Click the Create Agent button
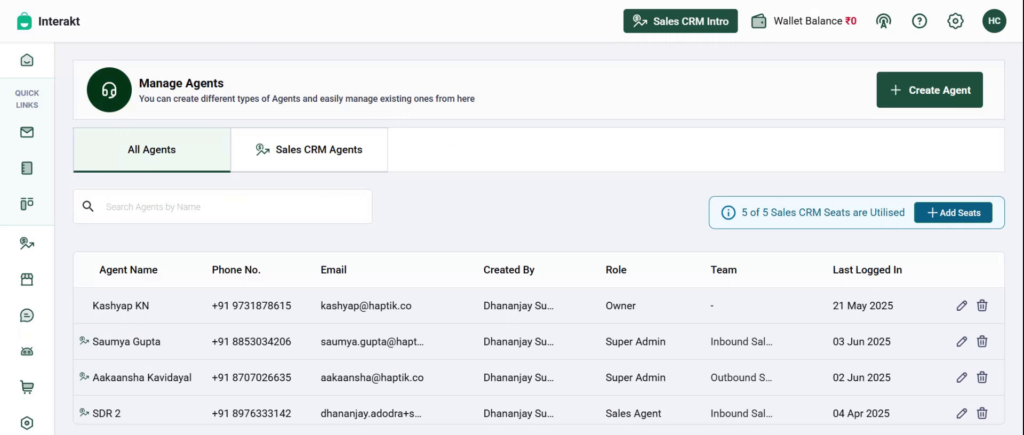The image size is (1024, 435). click(929, 90)
